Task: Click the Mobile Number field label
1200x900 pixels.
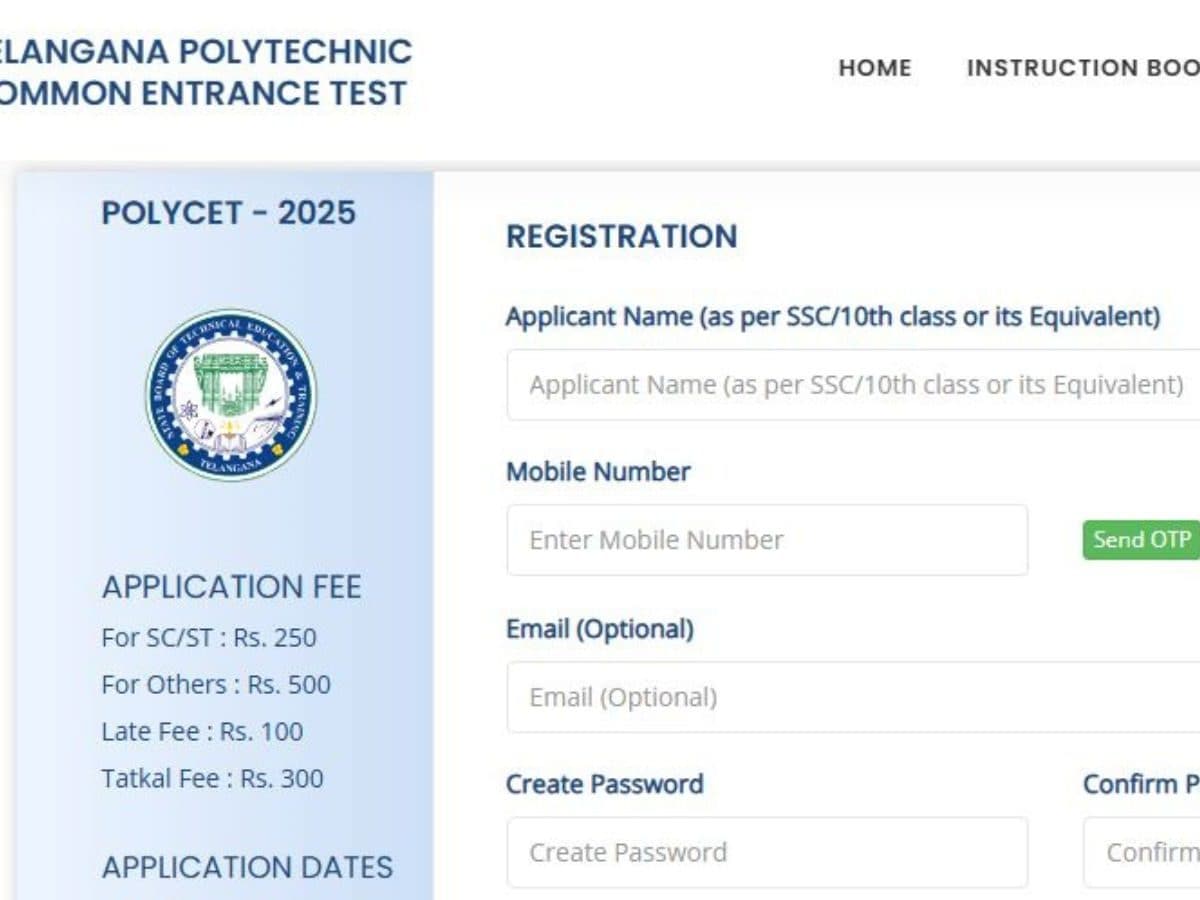Action: click(x=598, y=472)
